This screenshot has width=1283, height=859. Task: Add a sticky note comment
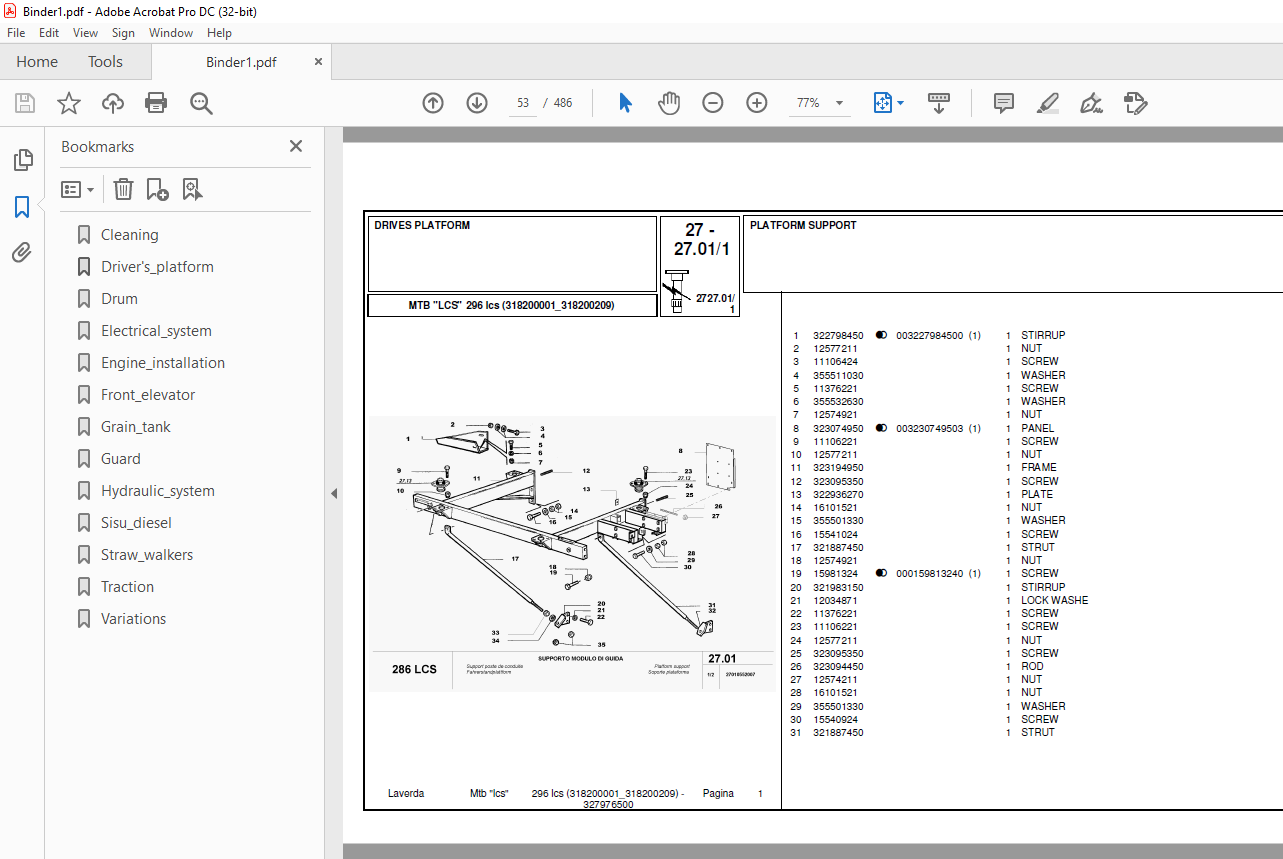click(1004, 103)
